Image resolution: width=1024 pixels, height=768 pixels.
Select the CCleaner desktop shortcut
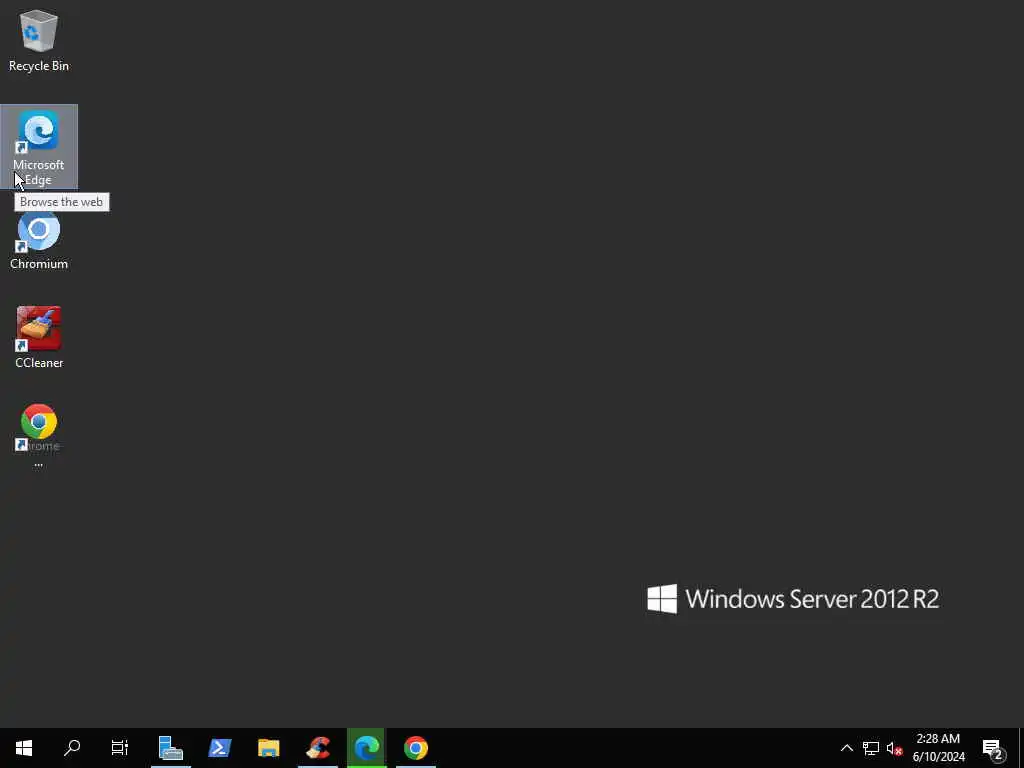39,338
